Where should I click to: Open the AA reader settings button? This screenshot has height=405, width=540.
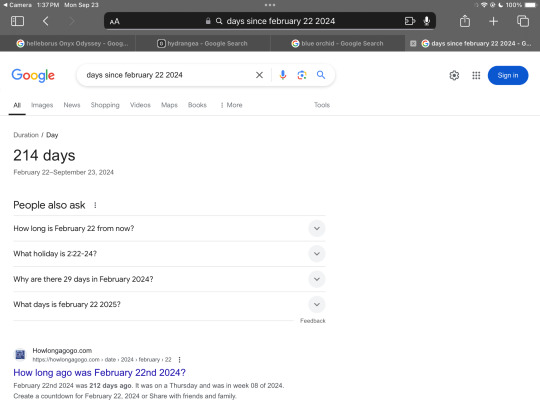coord(115,21)
